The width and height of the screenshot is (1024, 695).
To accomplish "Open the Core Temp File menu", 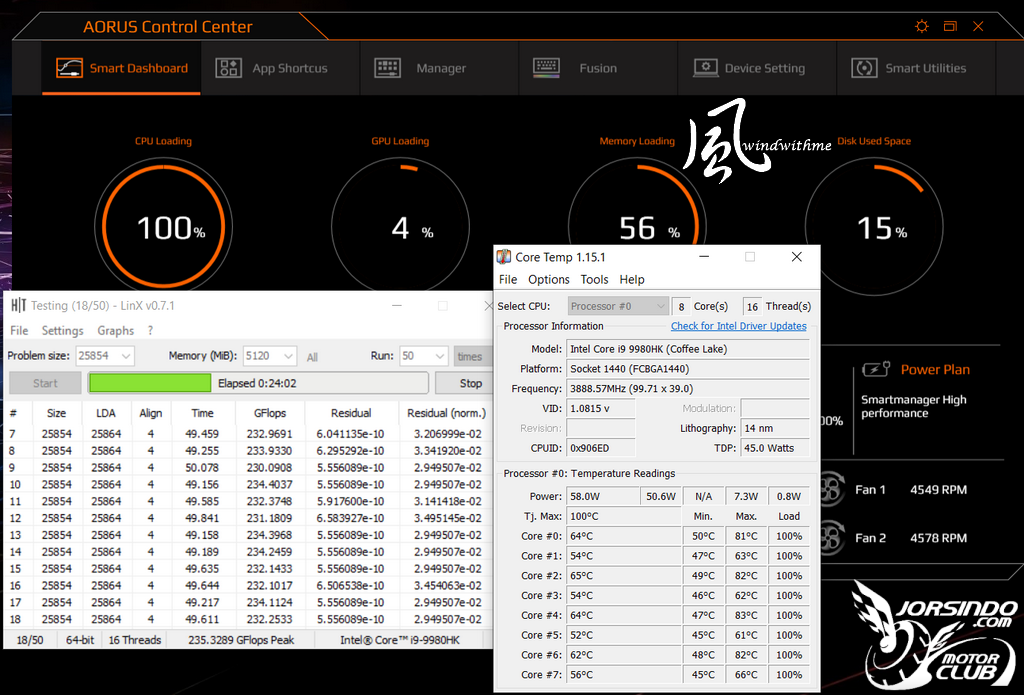I will 507,280.
